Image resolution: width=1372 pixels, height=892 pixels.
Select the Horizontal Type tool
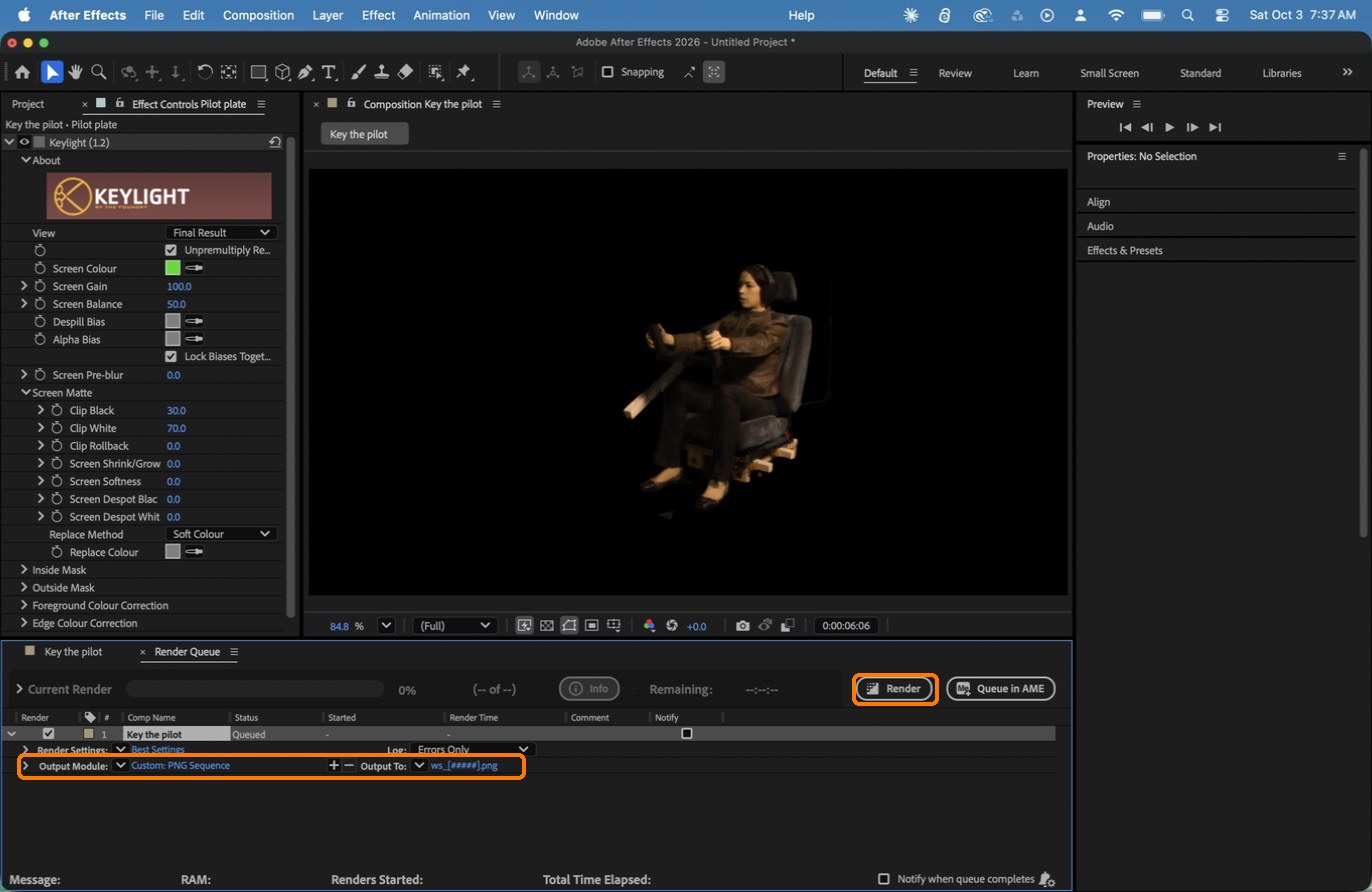click(328, 72)
